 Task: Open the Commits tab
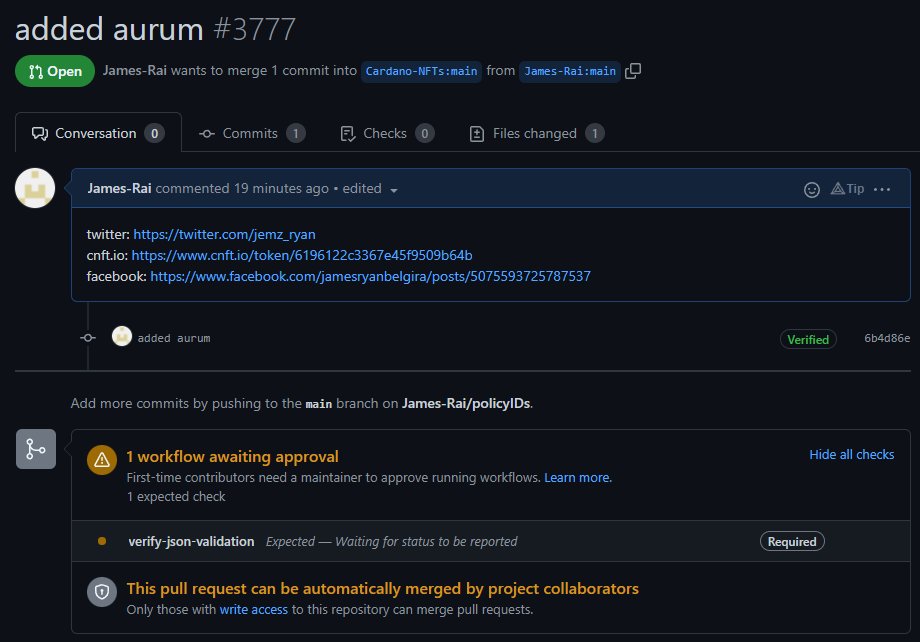pyautogui.click(x=252, y=133)
